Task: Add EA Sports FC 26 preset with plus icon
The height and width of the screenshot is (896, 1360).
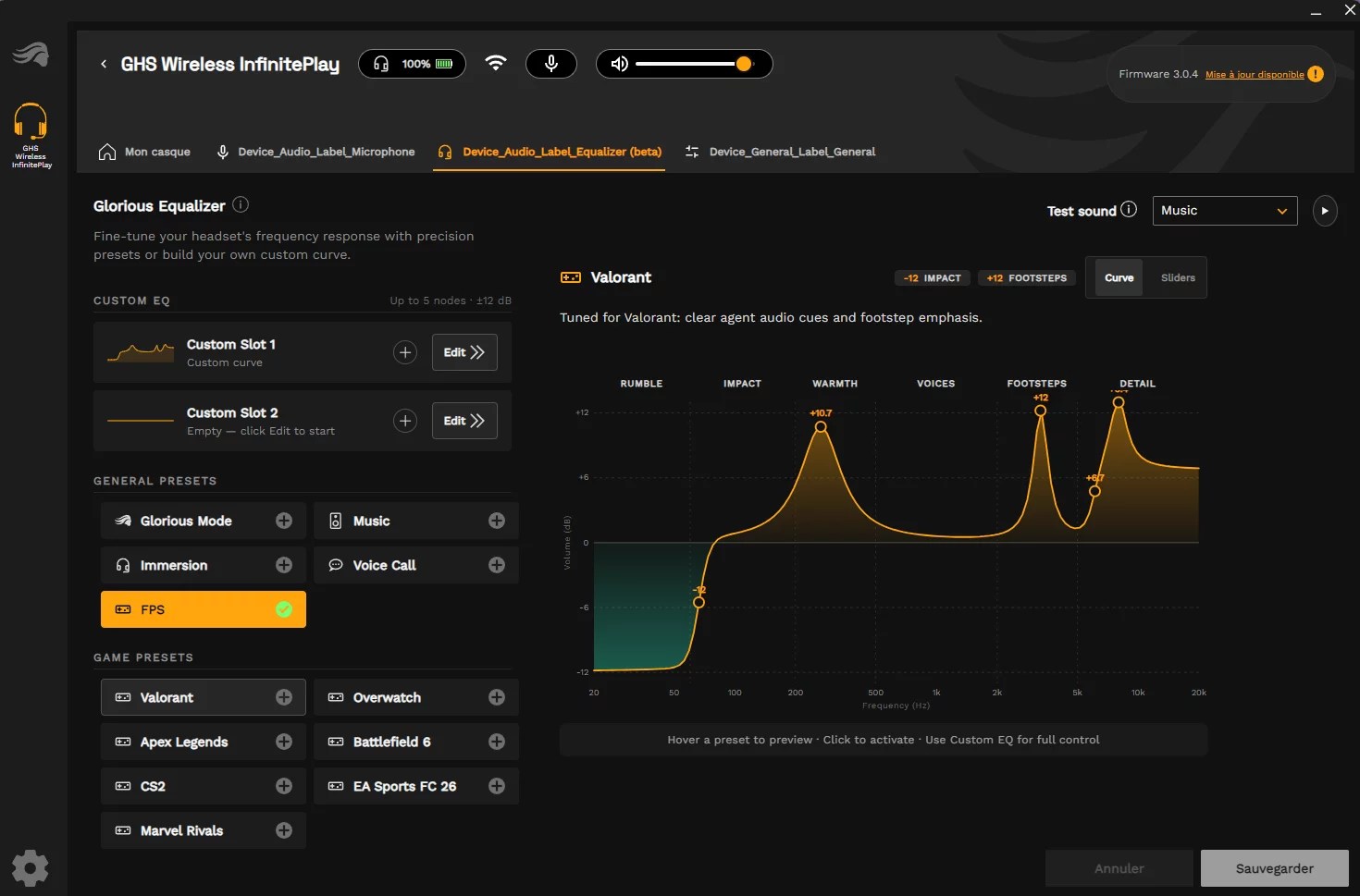Action: 497,786
